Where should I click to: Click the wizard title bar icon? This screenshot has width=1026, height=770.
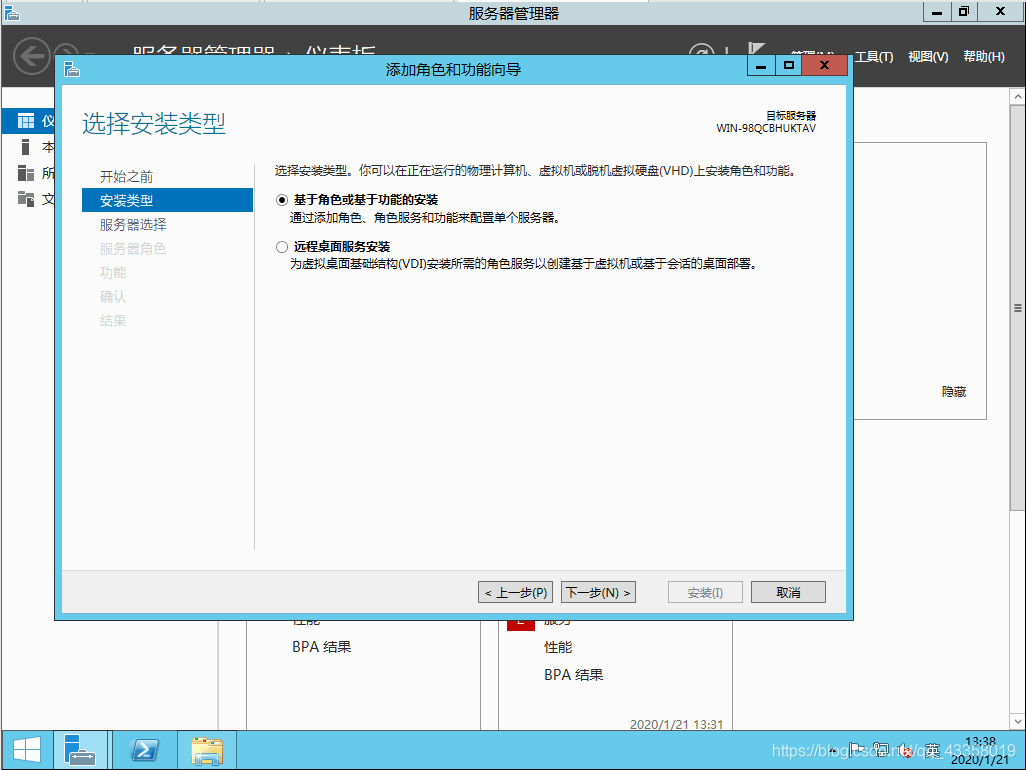[72, 69]
